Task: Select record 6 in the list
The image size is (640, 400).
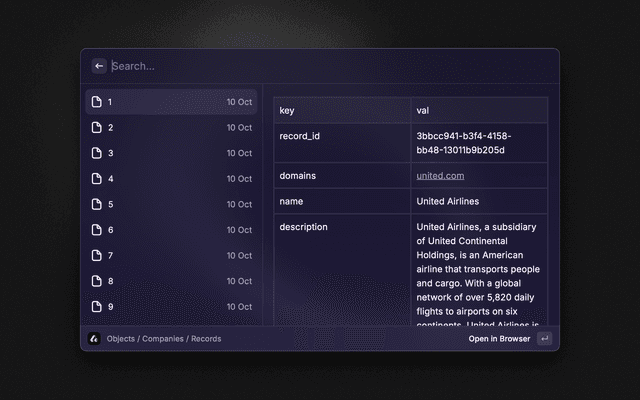Action: point(170,230)
